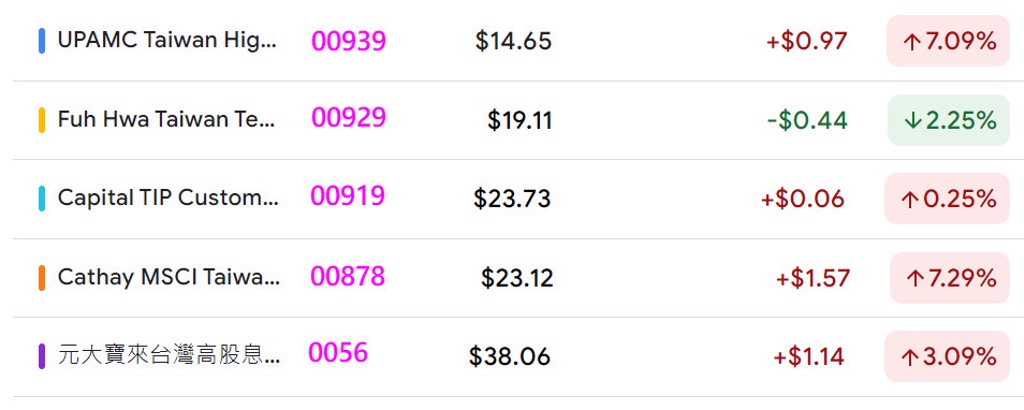
Task: Open the Capital TIP Custom entry
Action: click(168, 198)
